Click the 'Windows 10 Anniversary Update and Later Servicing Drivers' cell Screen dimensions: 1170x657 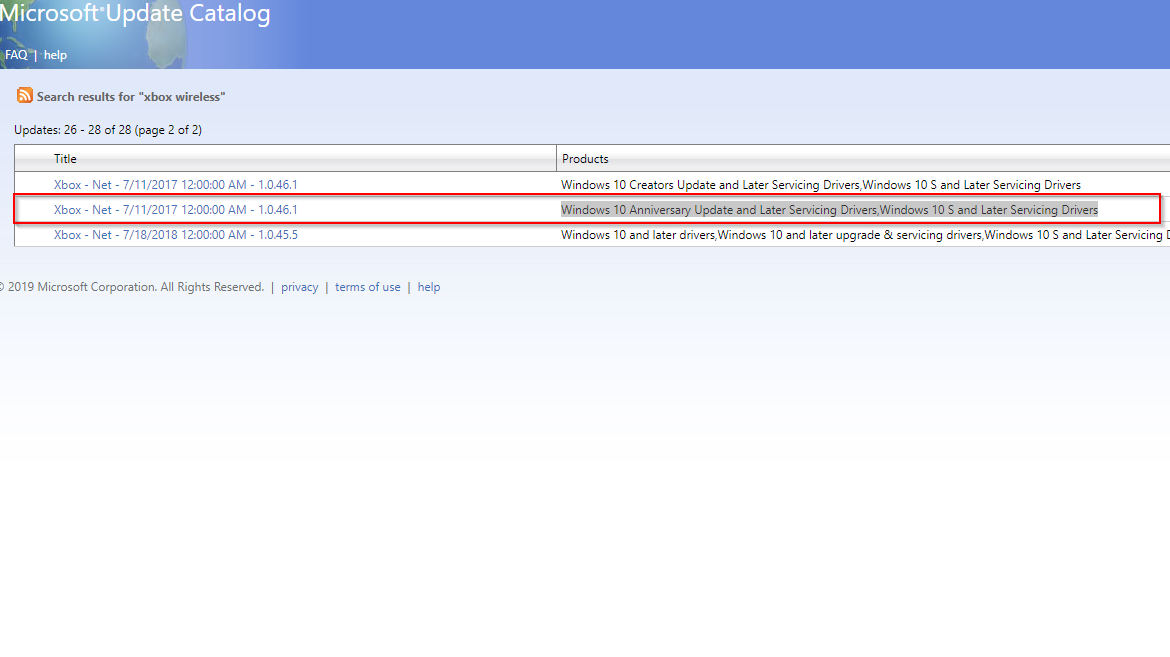click(829, 210)
